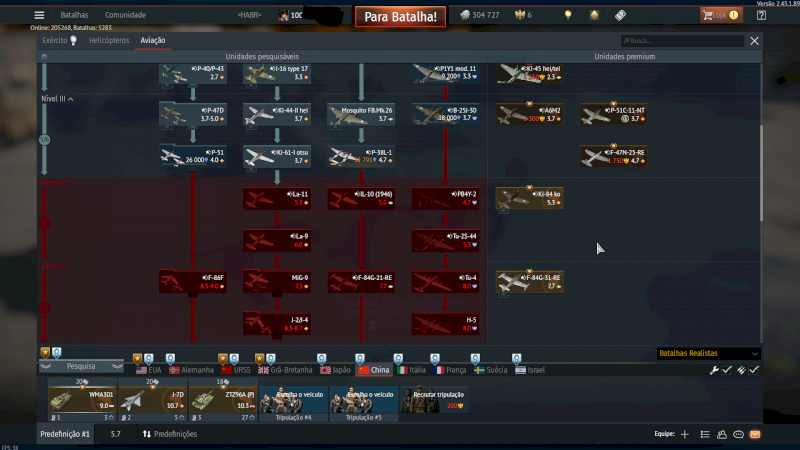Click the research tree vertical scrollbar
The width and height of the screenshot is (800, 450).
[x=762, y=173]
